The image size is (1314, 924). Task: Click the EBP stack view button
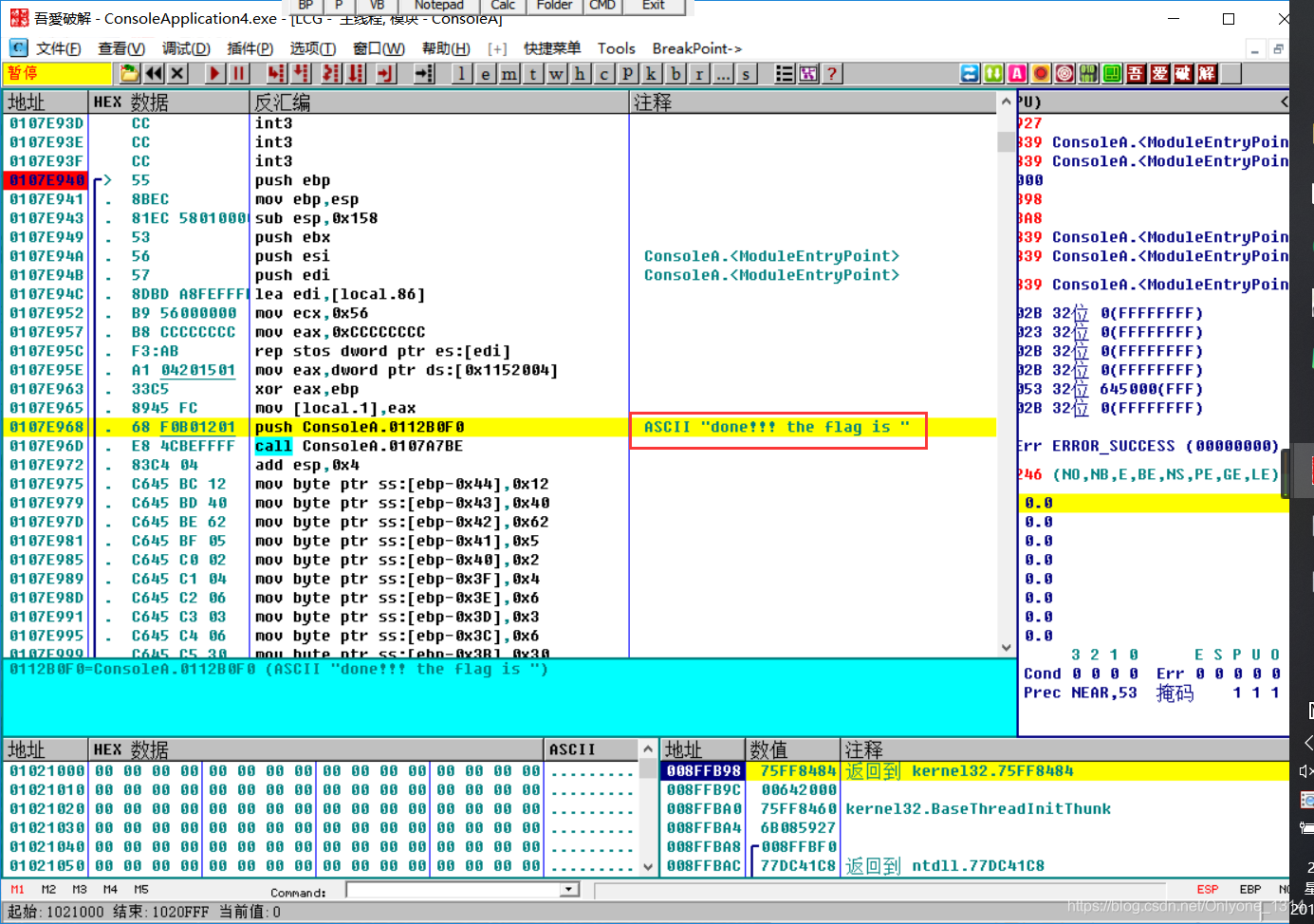tap(1250, 890)
